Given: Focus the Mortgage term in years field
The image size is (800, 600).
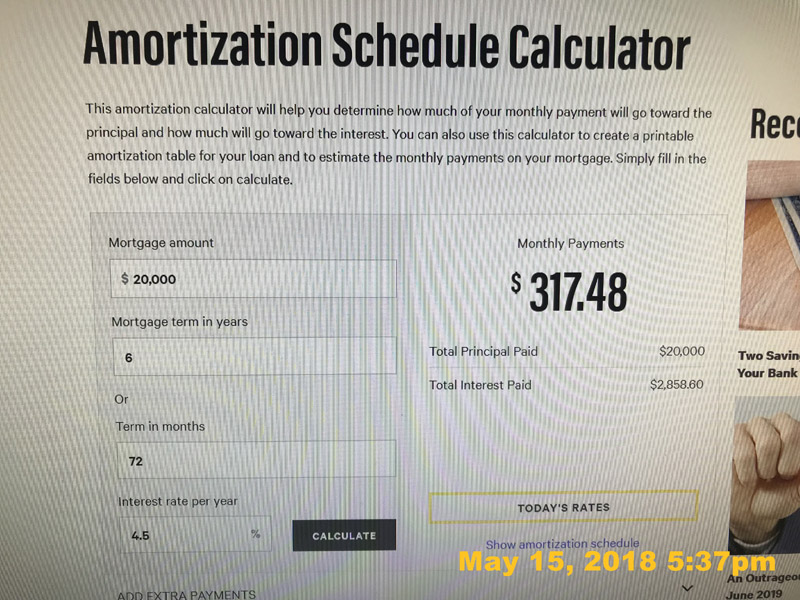Looking at the screenshot, I should pyautogui.click(x=255, y=357).
